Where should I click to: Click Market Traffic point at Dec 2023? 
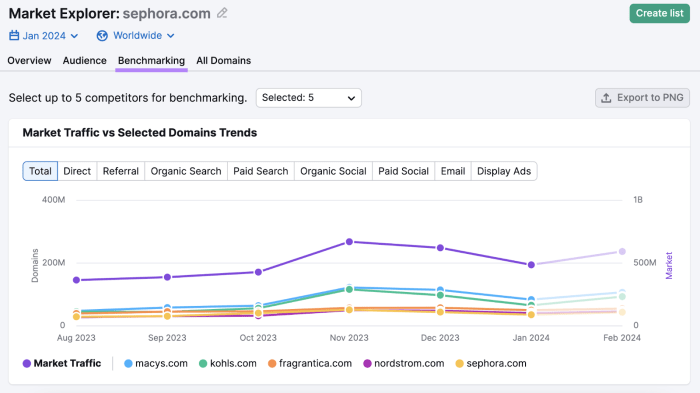coord(440,247)
